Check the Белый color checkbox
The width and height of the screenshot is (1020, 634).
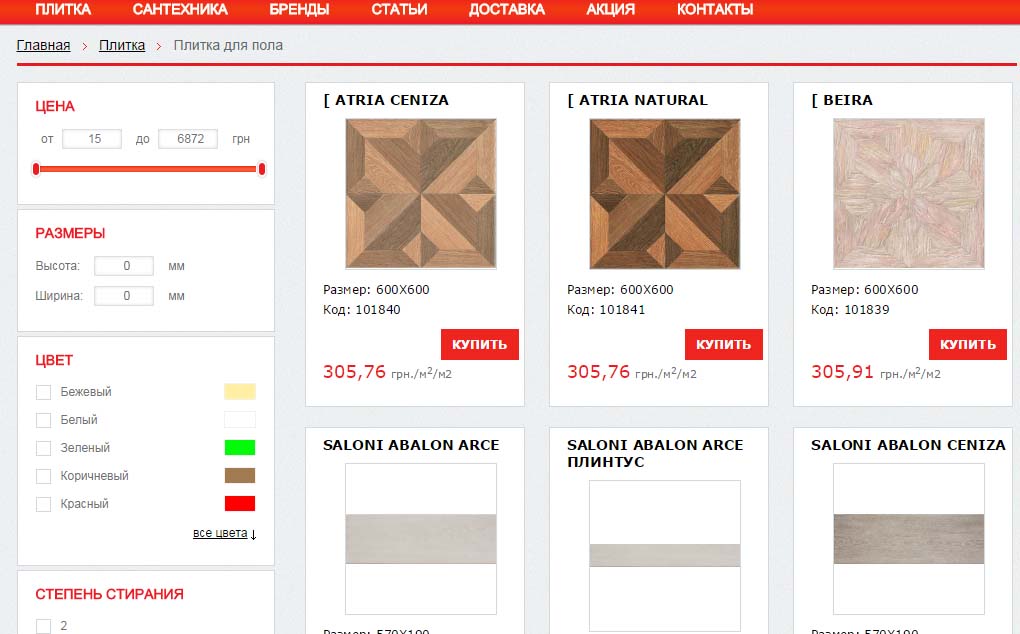point(44,420)
